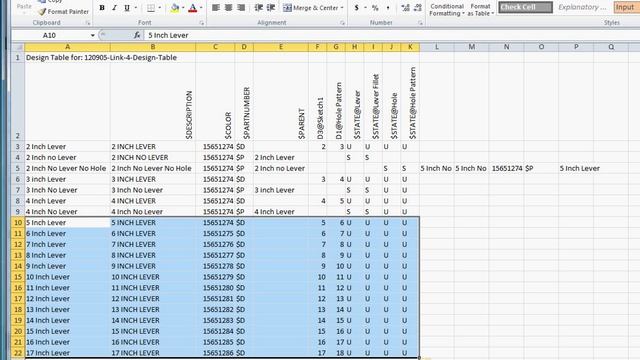Select cell '4 Inch Lever' in column E
The image size is (640, 360).
pos(281,212)
